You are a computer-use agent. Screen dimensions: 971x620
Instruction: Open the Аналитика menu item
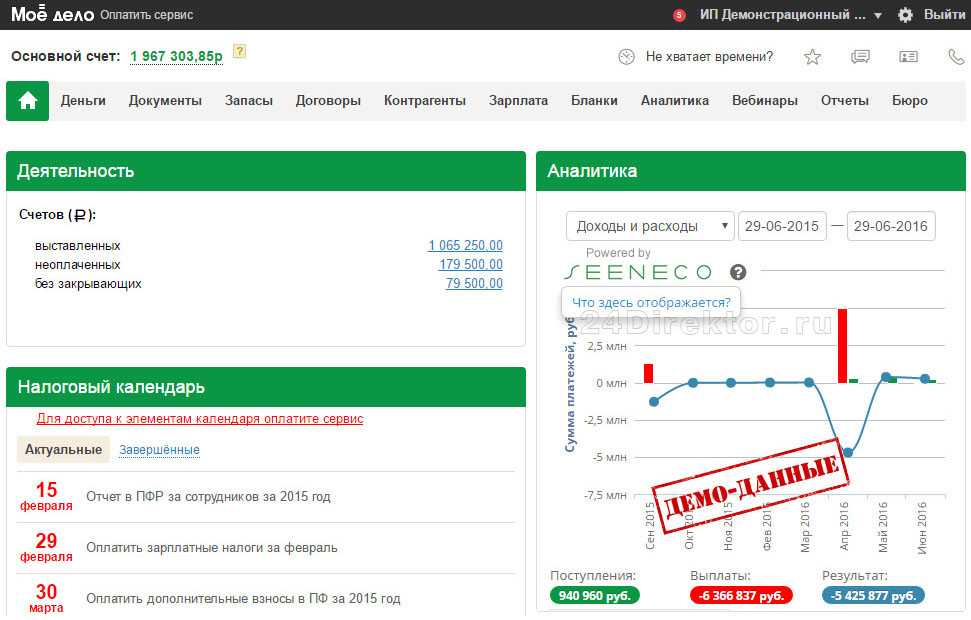[x=675, y=100]
